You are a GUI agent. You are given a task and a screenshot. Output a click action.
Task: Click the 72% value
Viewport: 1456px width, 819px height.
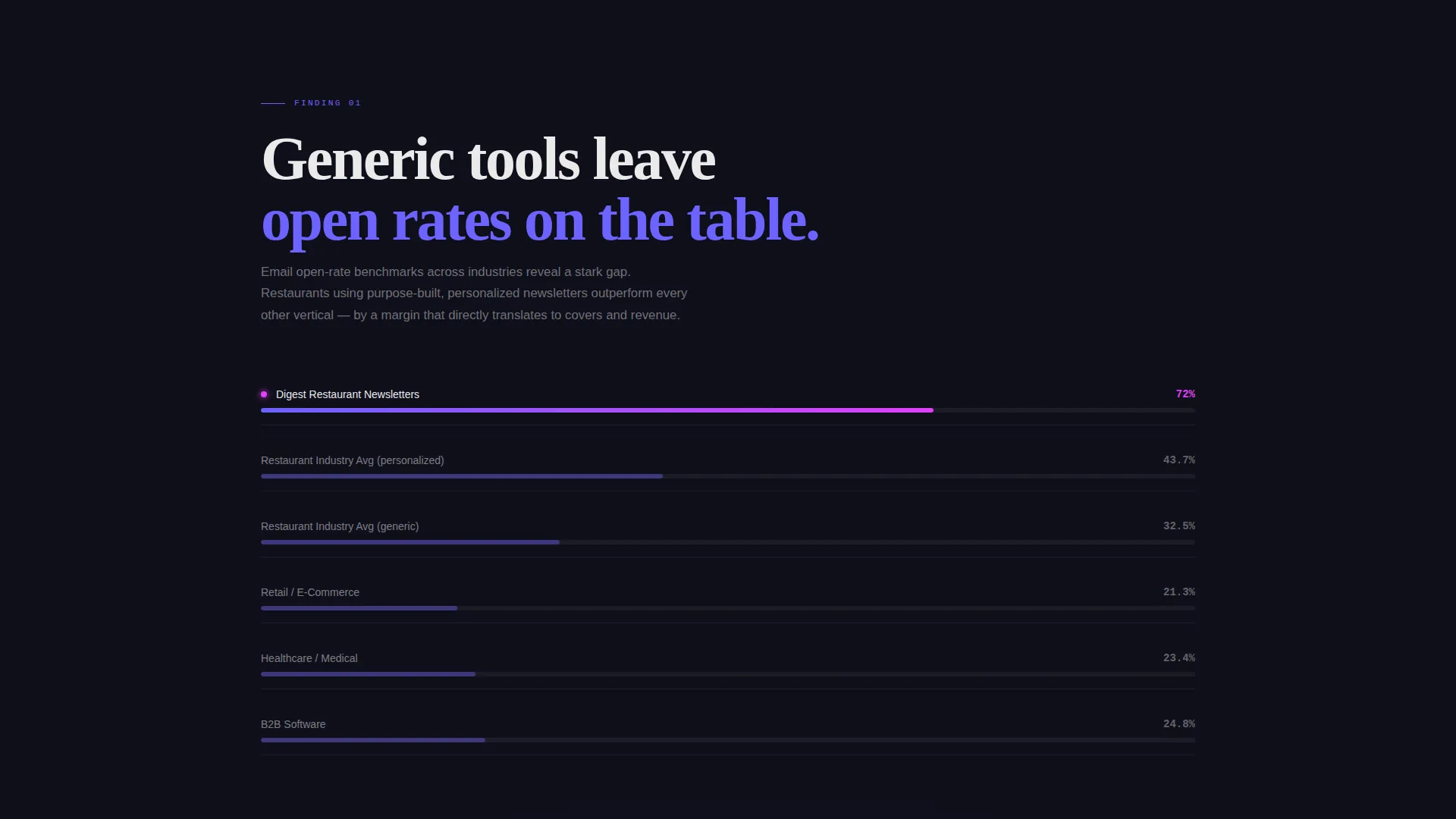coord(1185,394)
